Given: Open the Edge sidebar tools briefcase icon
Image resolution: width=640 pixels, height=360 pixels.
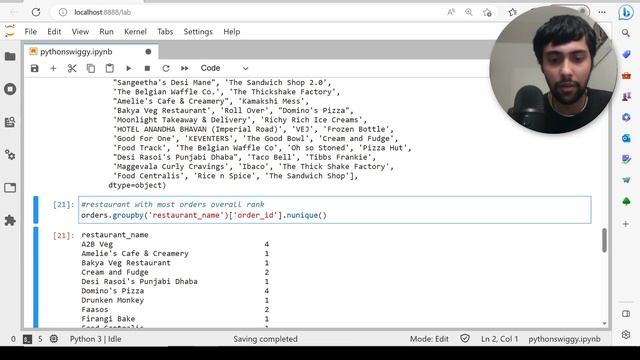Looking at the screenshot, I should click(626, 76).
